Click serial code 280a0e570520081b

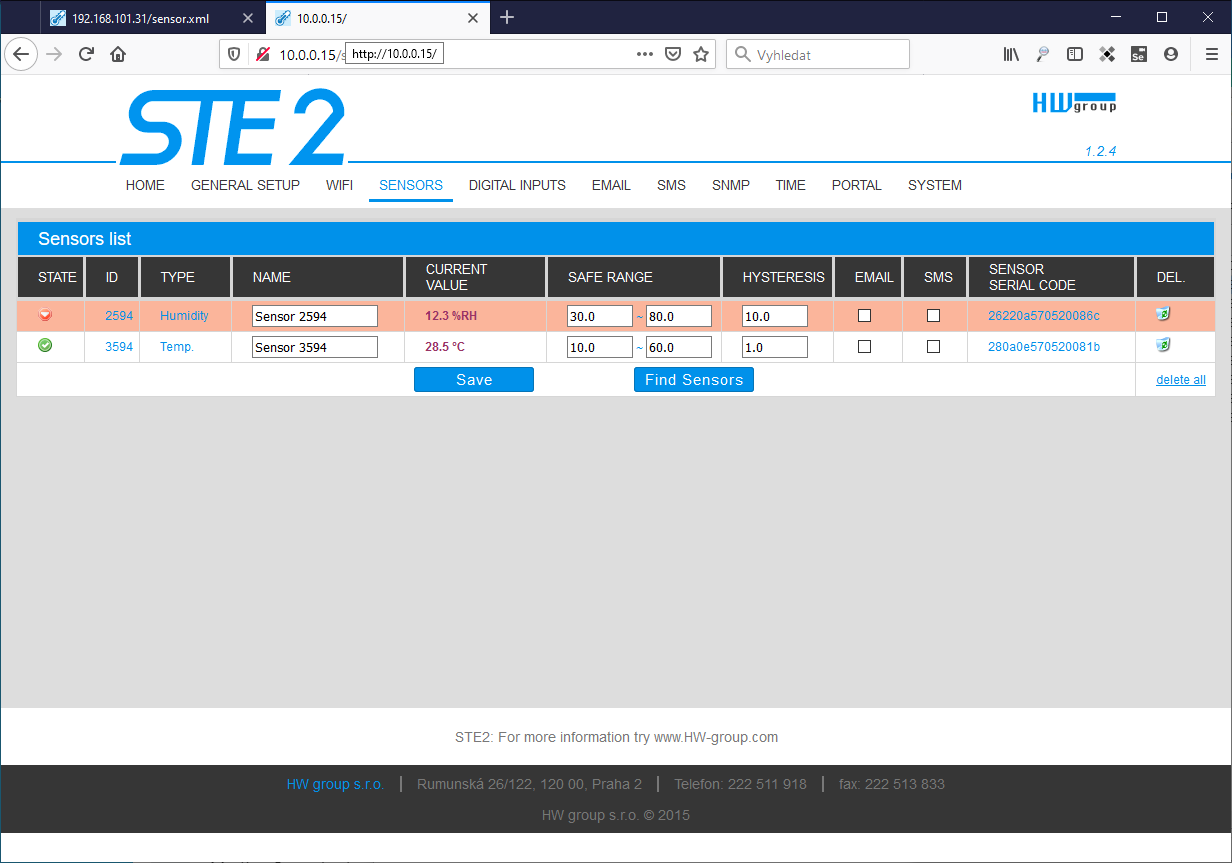click(1044, 347)
